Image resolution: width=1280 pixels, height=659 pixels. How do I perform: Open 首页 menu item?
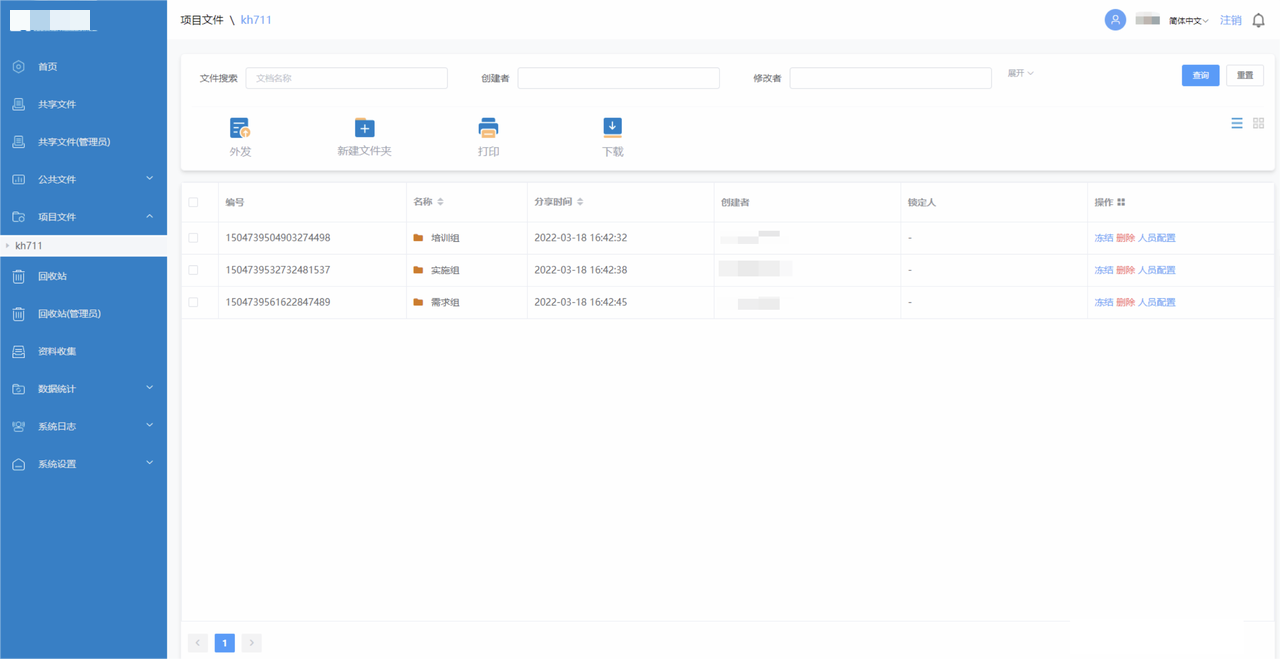48,66
